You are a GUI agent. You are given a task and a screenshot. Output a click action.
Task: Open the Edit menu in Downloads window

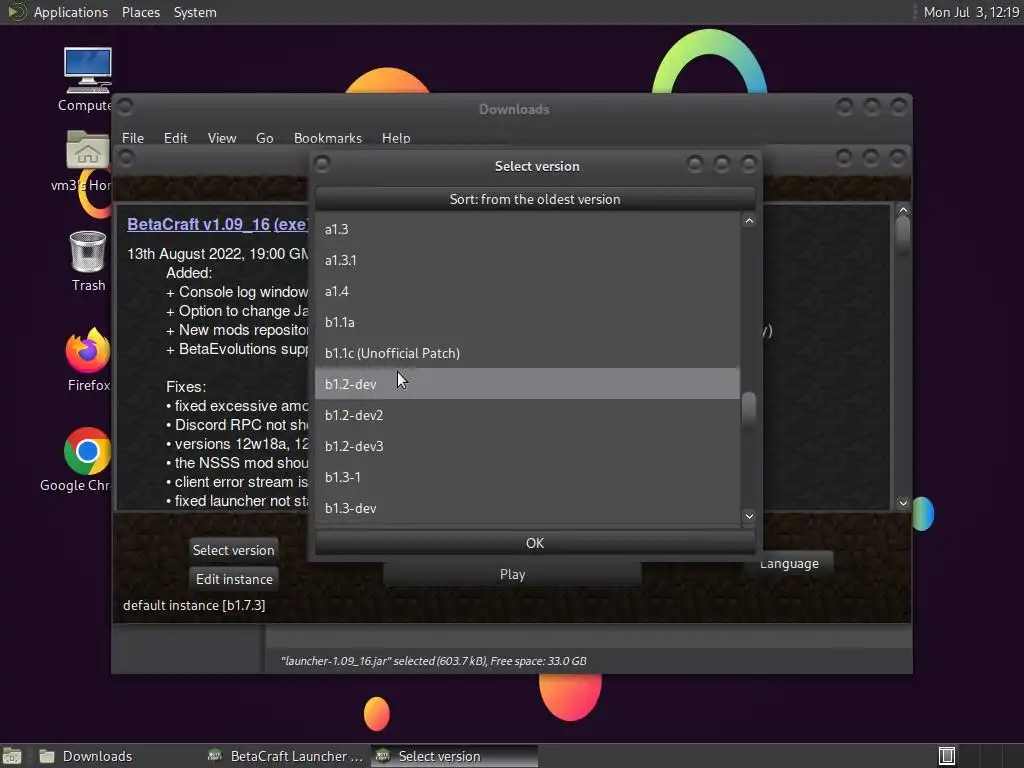click(x=175, y=138)
